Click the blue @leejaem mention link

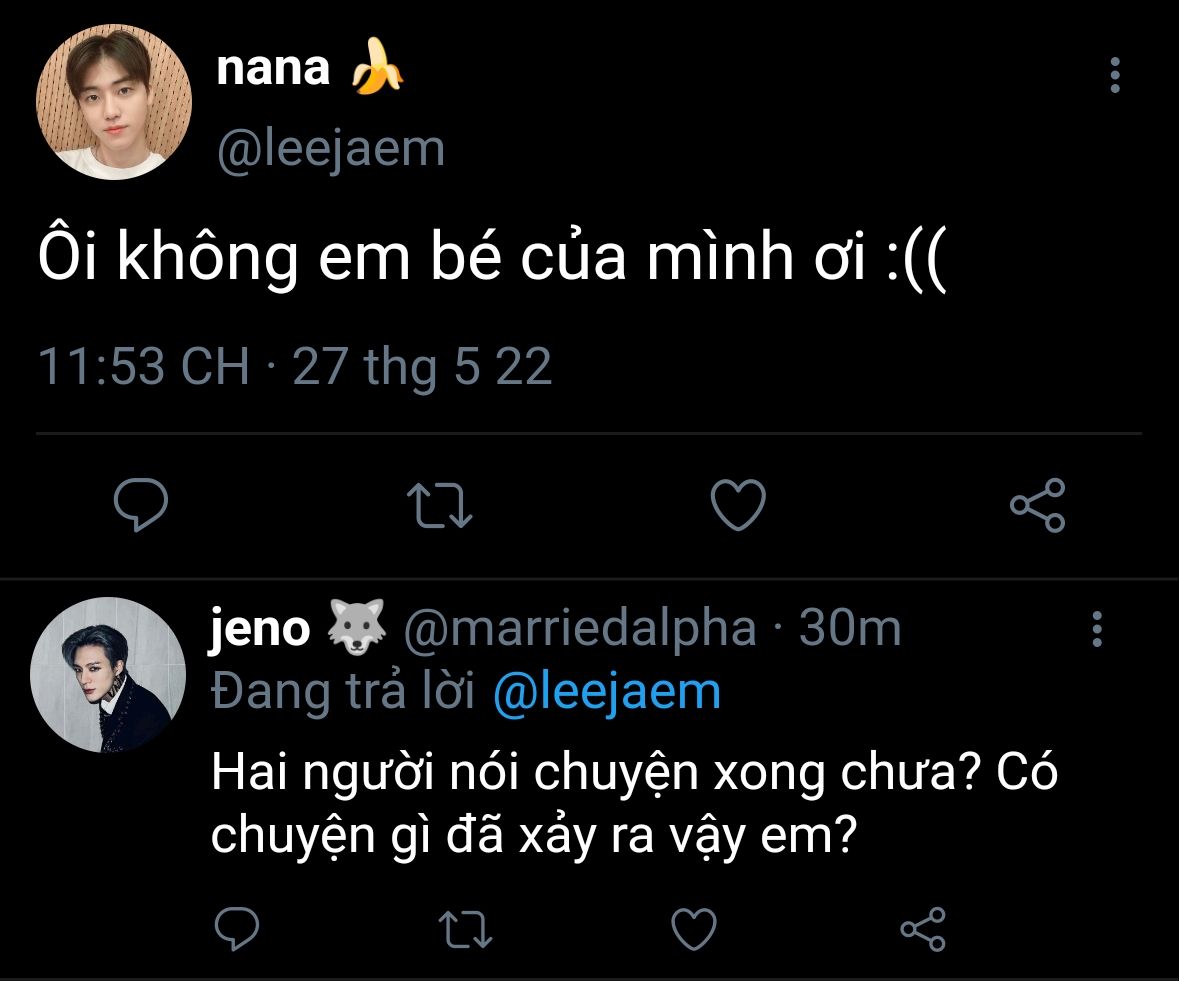[607, 693]
